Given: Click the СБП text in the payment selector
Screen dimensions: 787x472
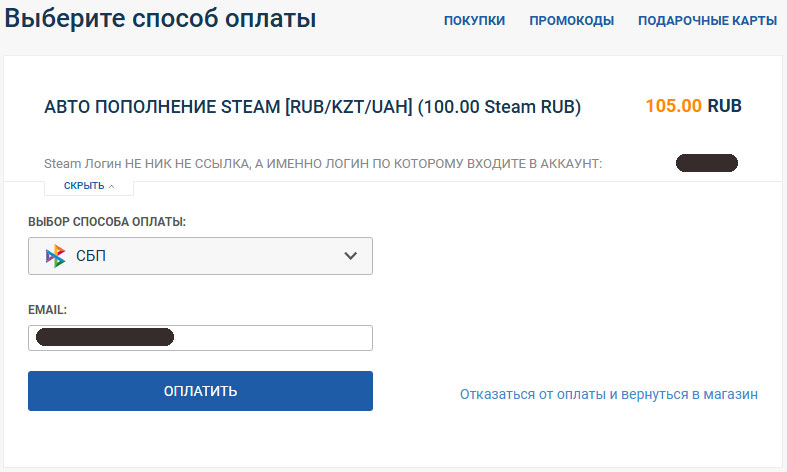Looking at the screenshot, I should click(91, 256).
